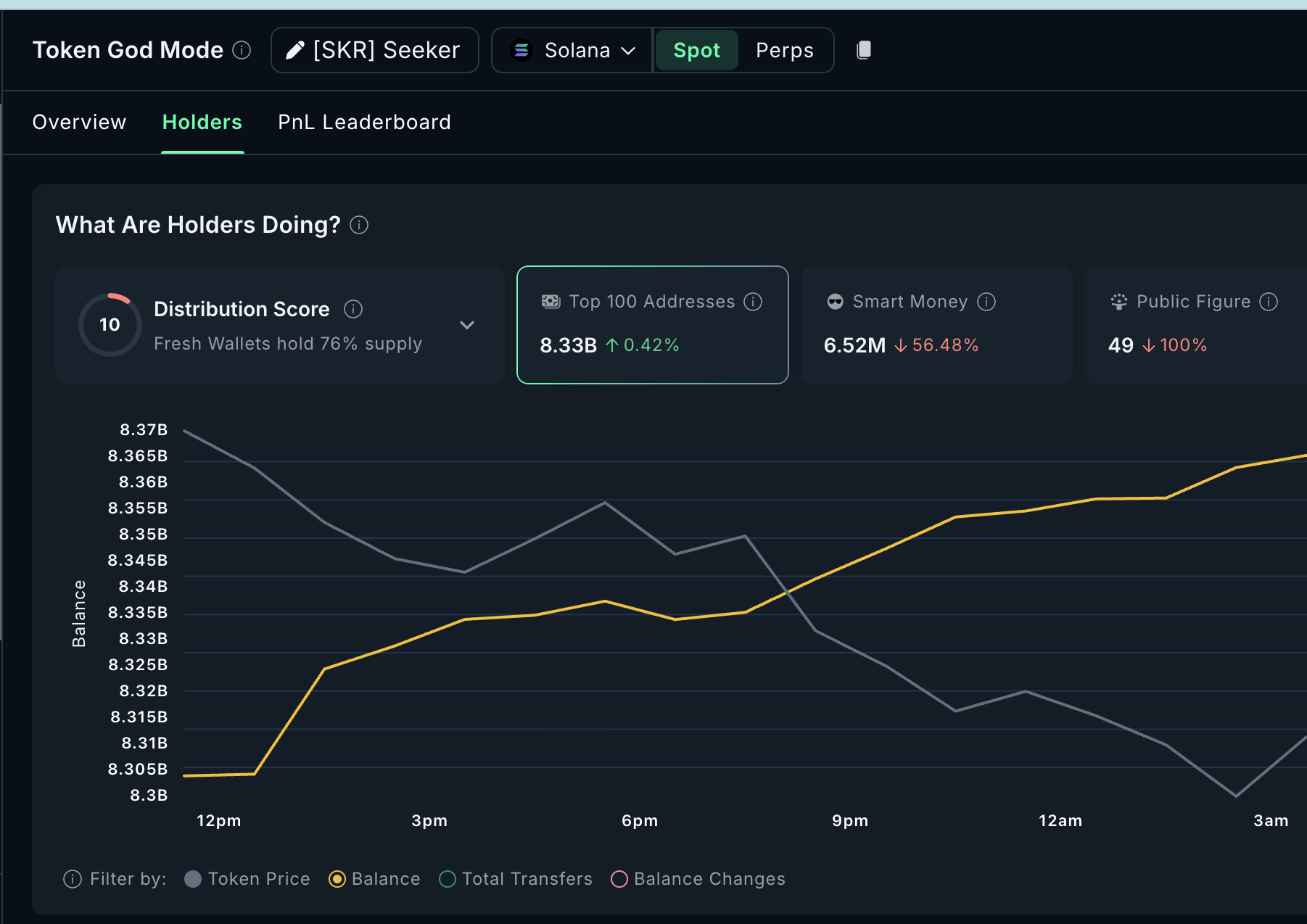Open info tooltip for What Are Holders Doing

pyautogui.click(x=359, y=226)
